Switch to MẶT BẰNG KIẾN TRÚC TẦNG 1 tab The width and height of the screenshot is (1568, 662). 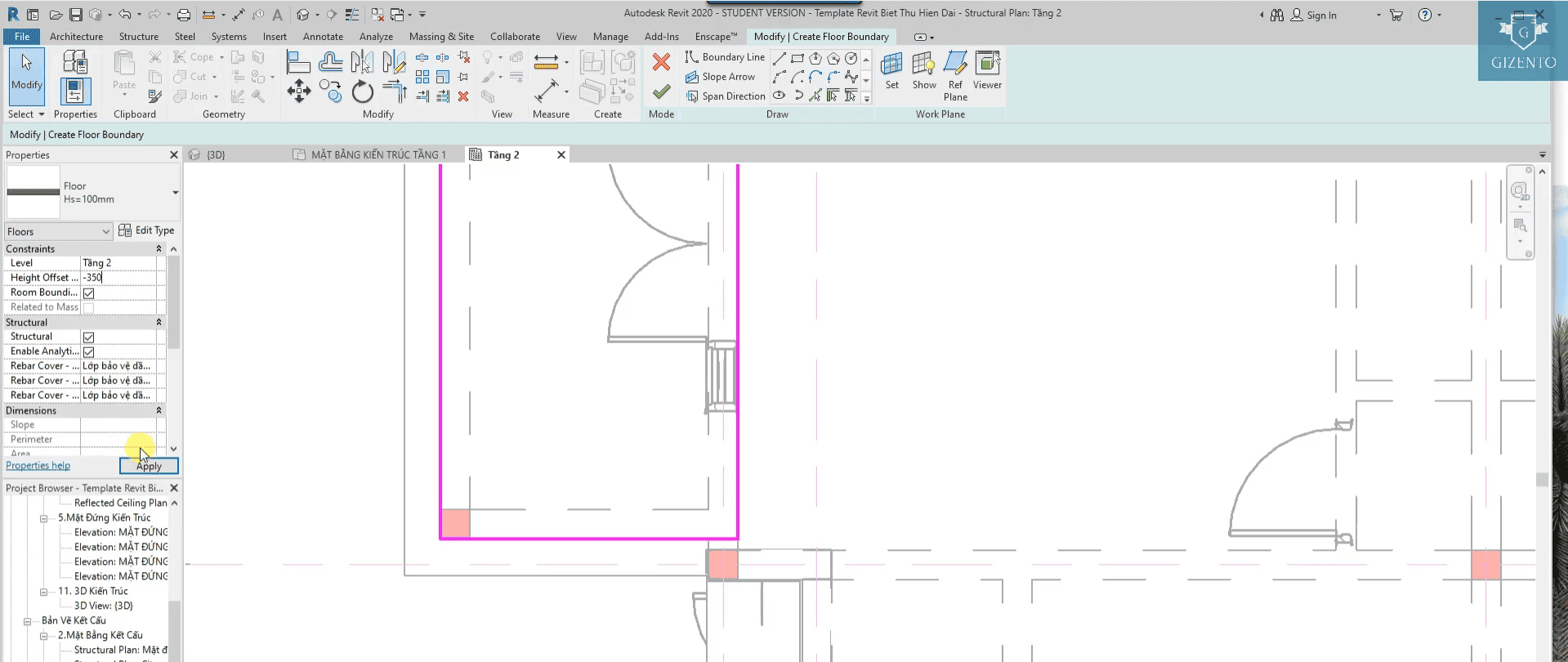click(378, 154)
